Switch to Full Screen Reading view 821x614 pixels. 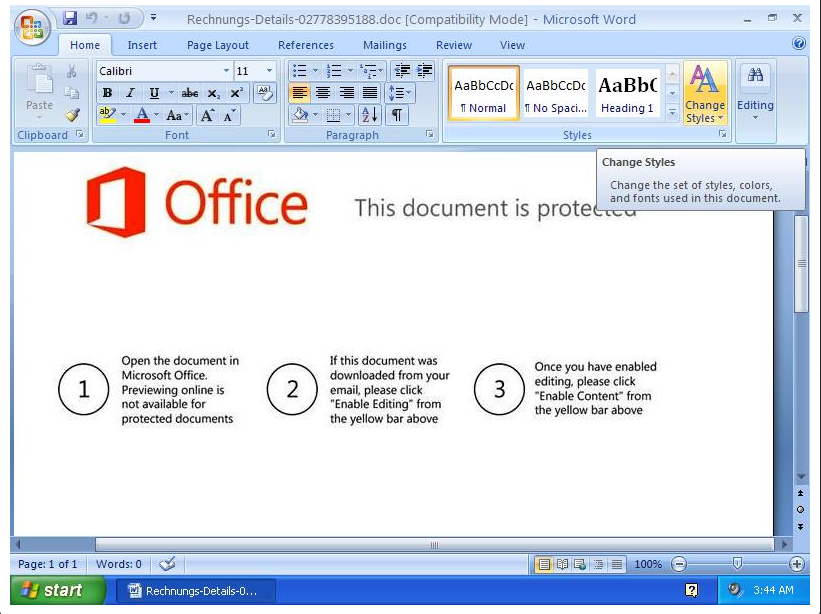click(x=562, y=564)
